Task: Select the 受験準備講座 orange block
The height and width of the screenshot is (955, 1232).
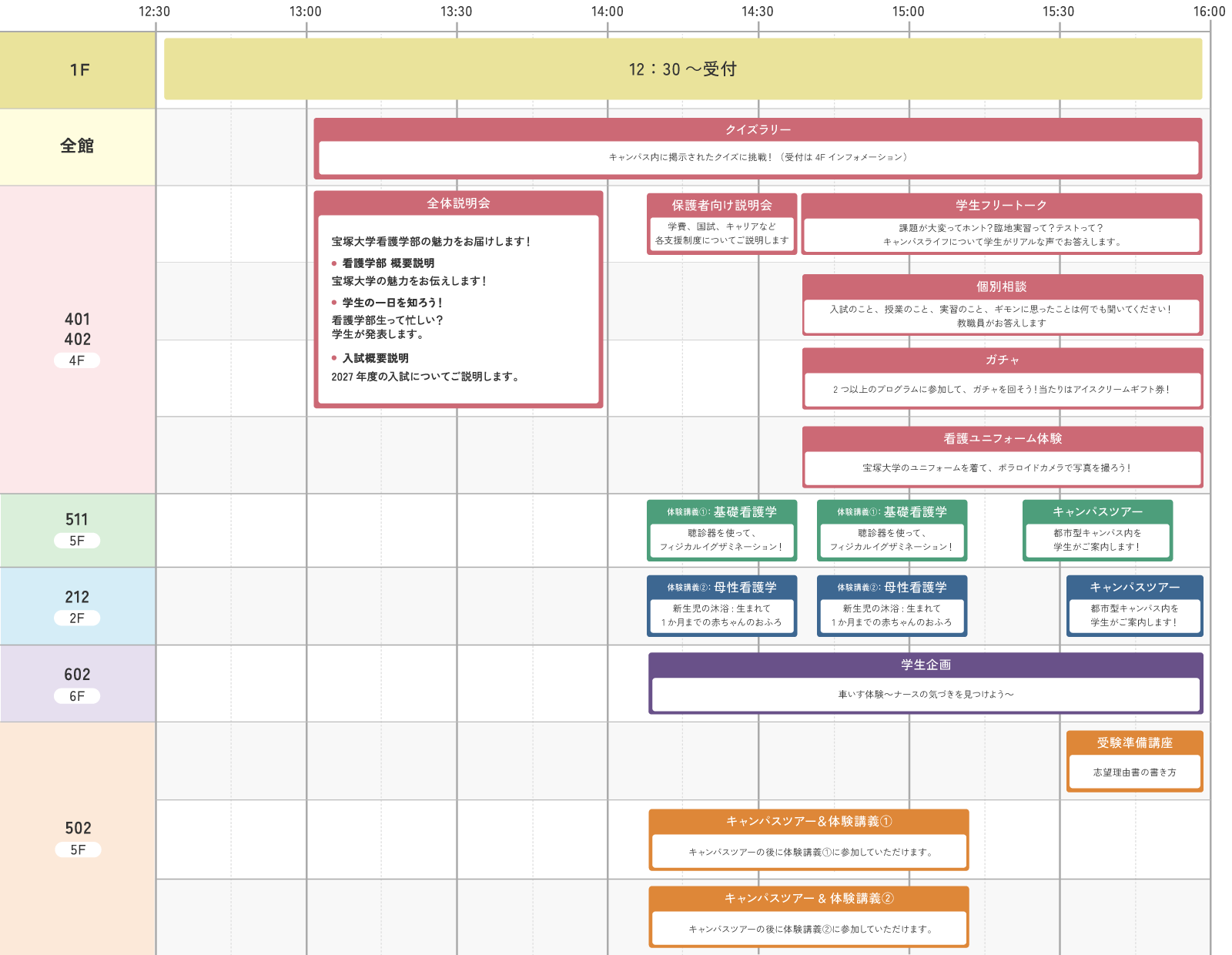Action: coord(1134,761)
